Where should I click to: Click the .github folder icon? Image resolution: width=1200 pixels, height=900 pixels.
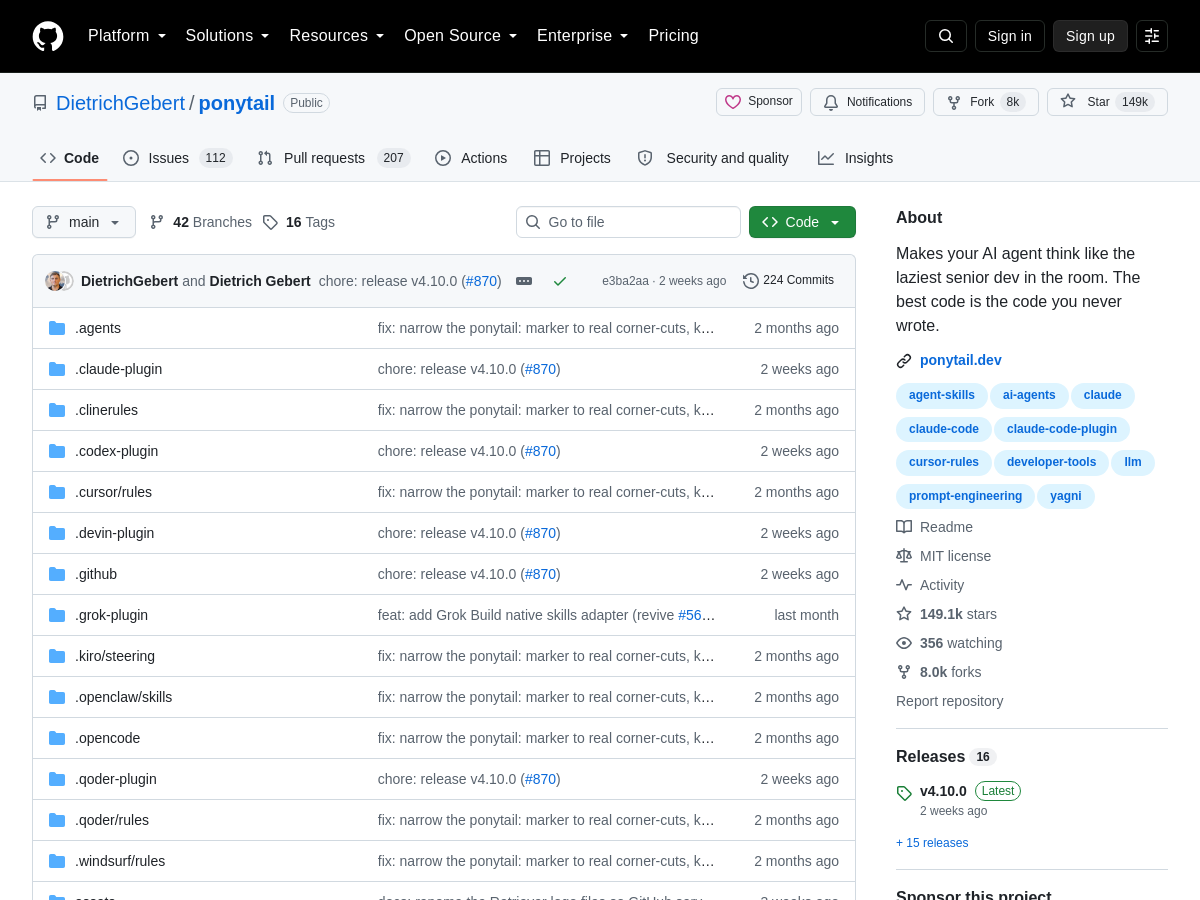[57, 574]
